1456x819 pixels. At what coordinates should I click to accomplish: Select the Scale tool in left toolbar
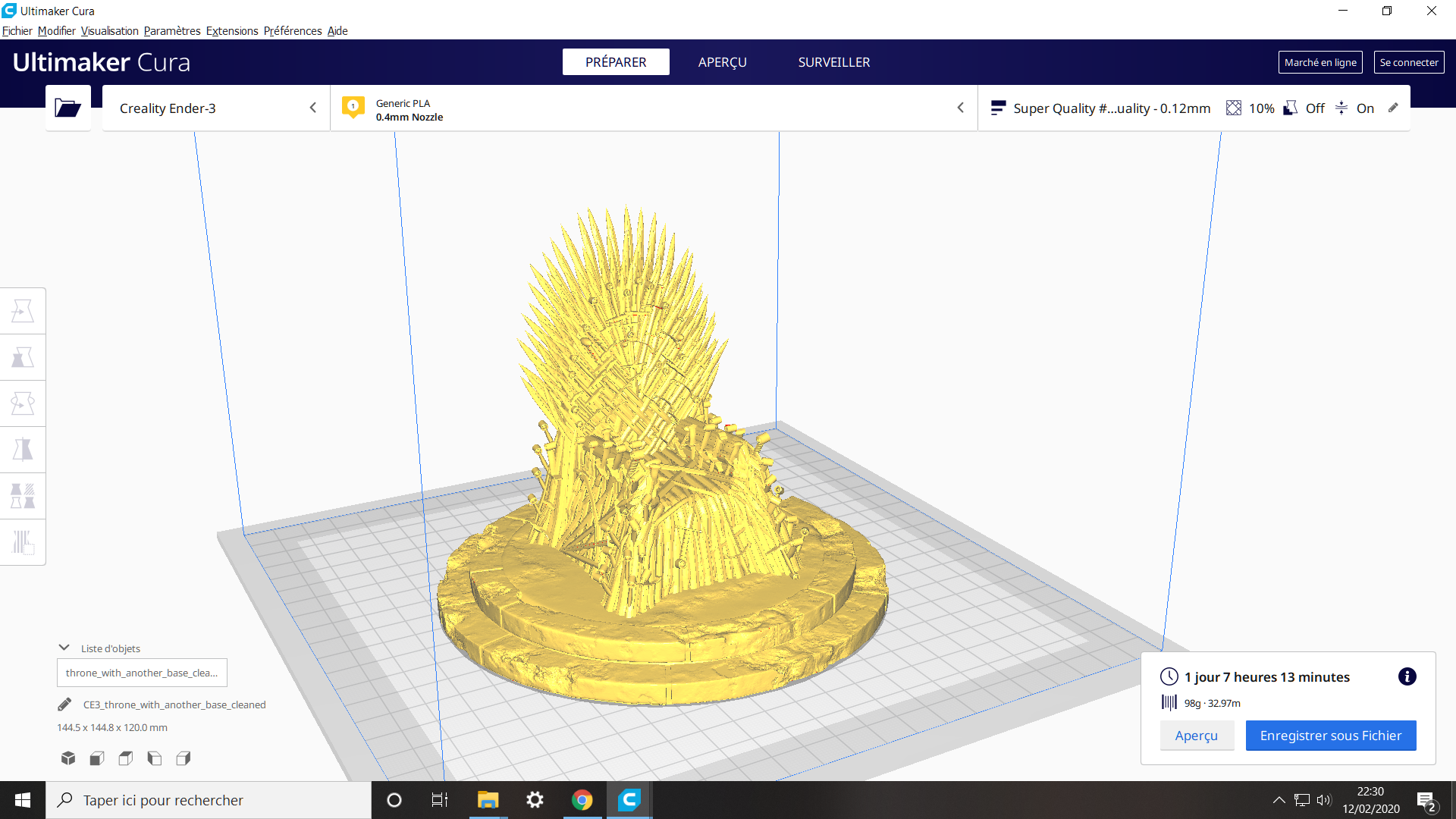pyautogui.click(x=23, y=357)
